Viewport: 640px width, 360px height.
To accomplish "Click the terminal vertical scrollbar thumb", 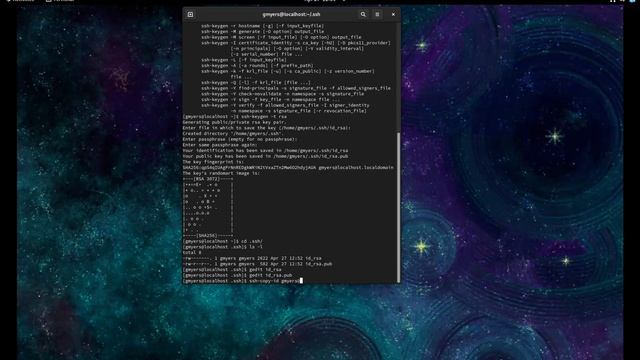I will [x=398, y=207].
